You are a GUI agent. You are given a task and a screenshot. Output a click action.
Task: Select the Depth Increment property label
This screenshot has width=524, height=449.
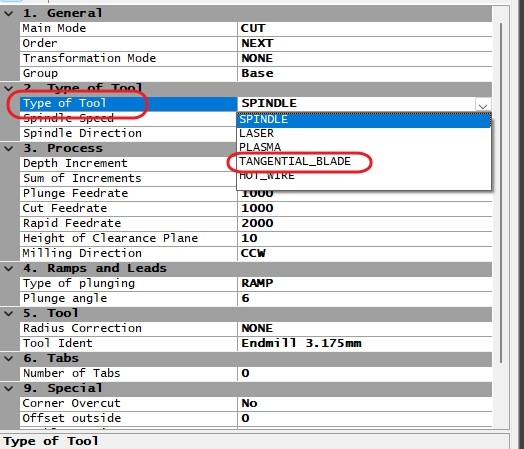pos(75,163)
